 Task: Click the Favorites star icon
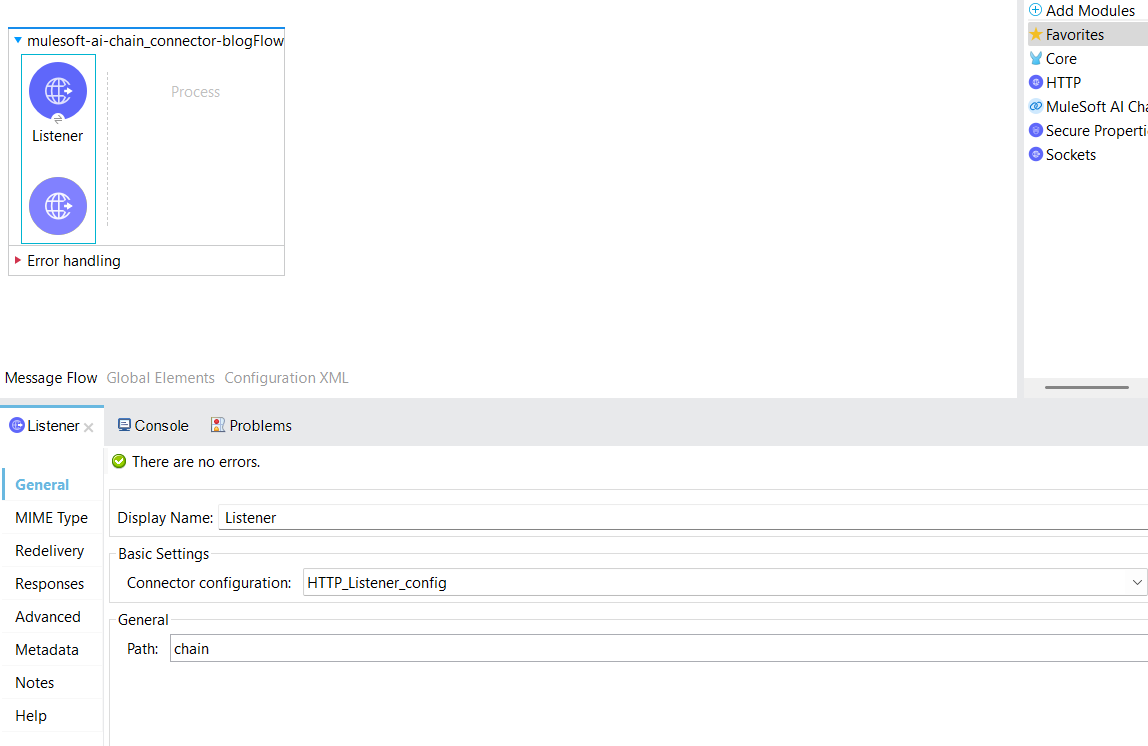coord(1035,34)
